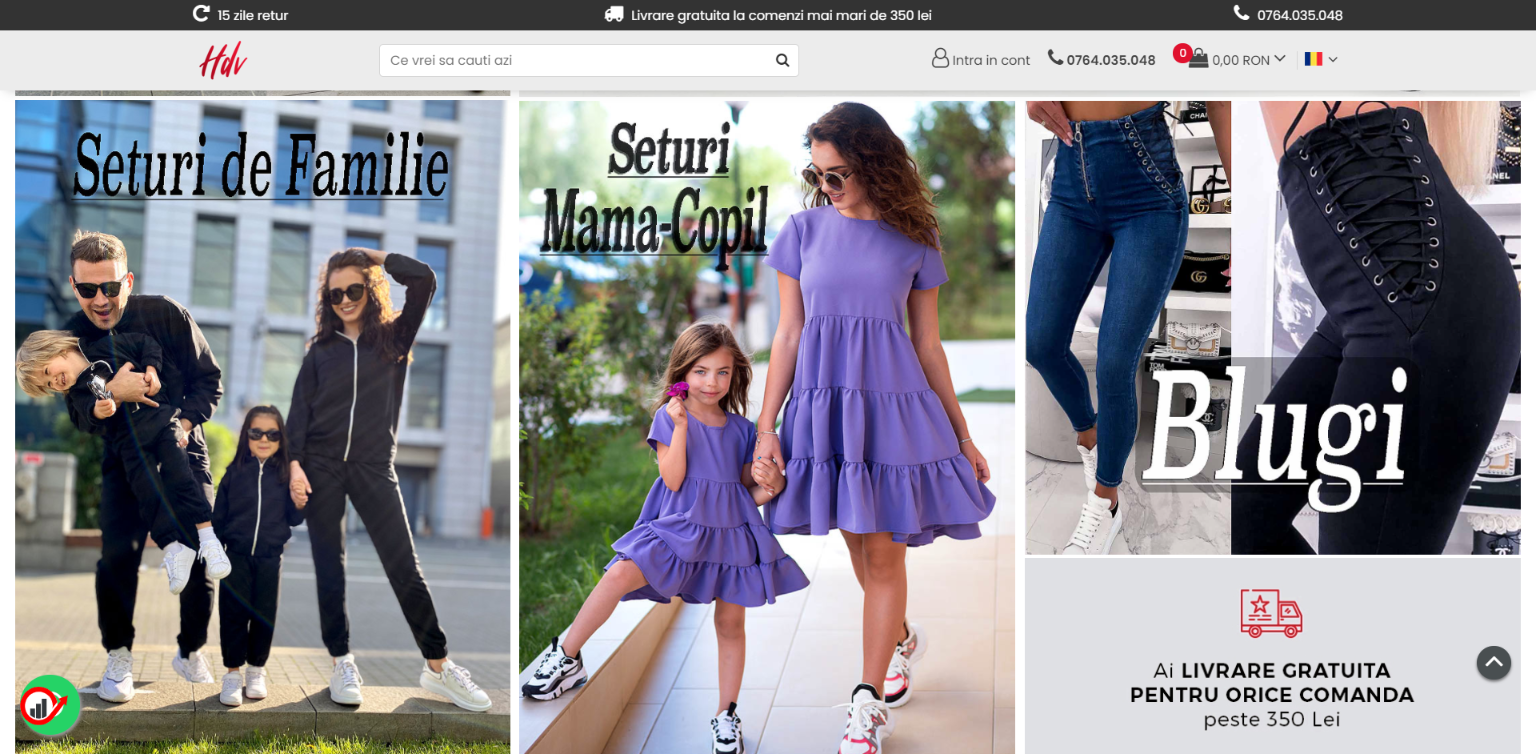The height and width of the screenshot is (754, 1536).
Task: Click the Hdv store logo
Action: tap(223, 60)
